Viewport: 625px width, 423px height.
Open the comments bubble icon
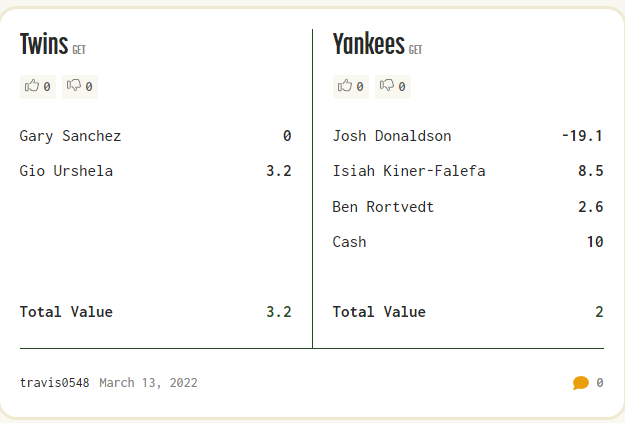coord(581,382)
